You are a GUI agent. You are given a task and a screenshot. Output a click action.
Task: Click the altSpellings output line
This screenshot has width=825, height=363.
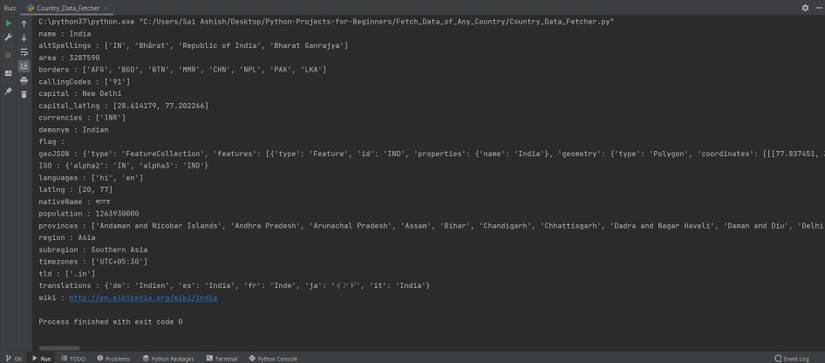pyautogui.click(x=193, y=46)
